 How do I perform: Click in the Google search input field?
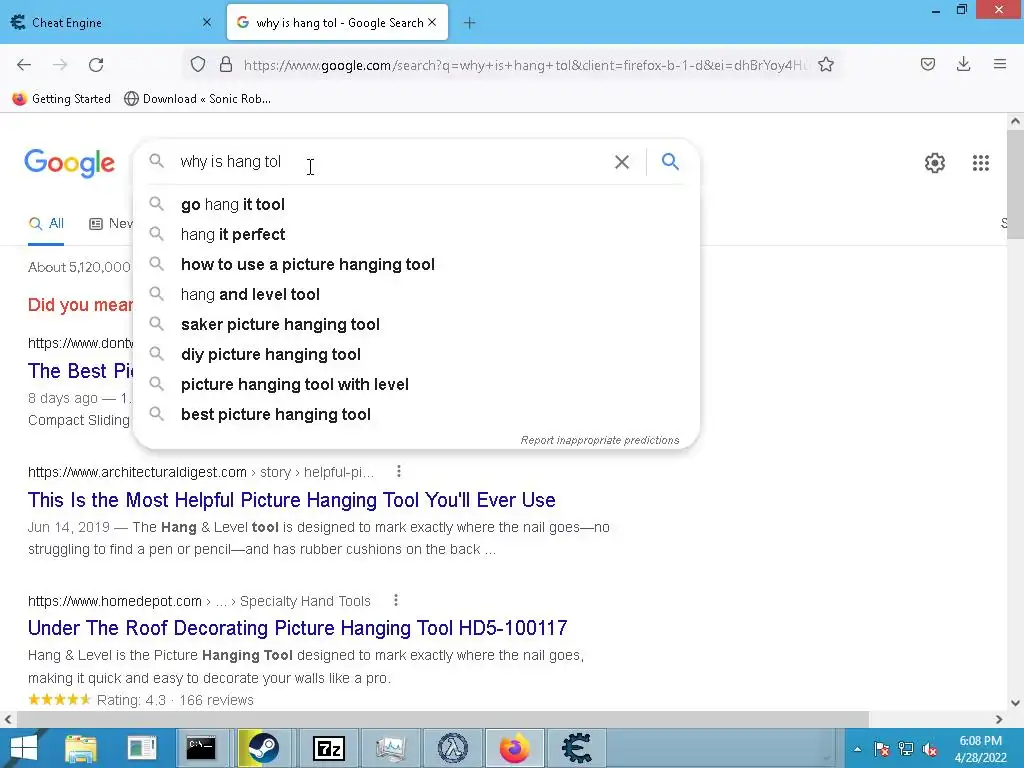tap(392, 162)
